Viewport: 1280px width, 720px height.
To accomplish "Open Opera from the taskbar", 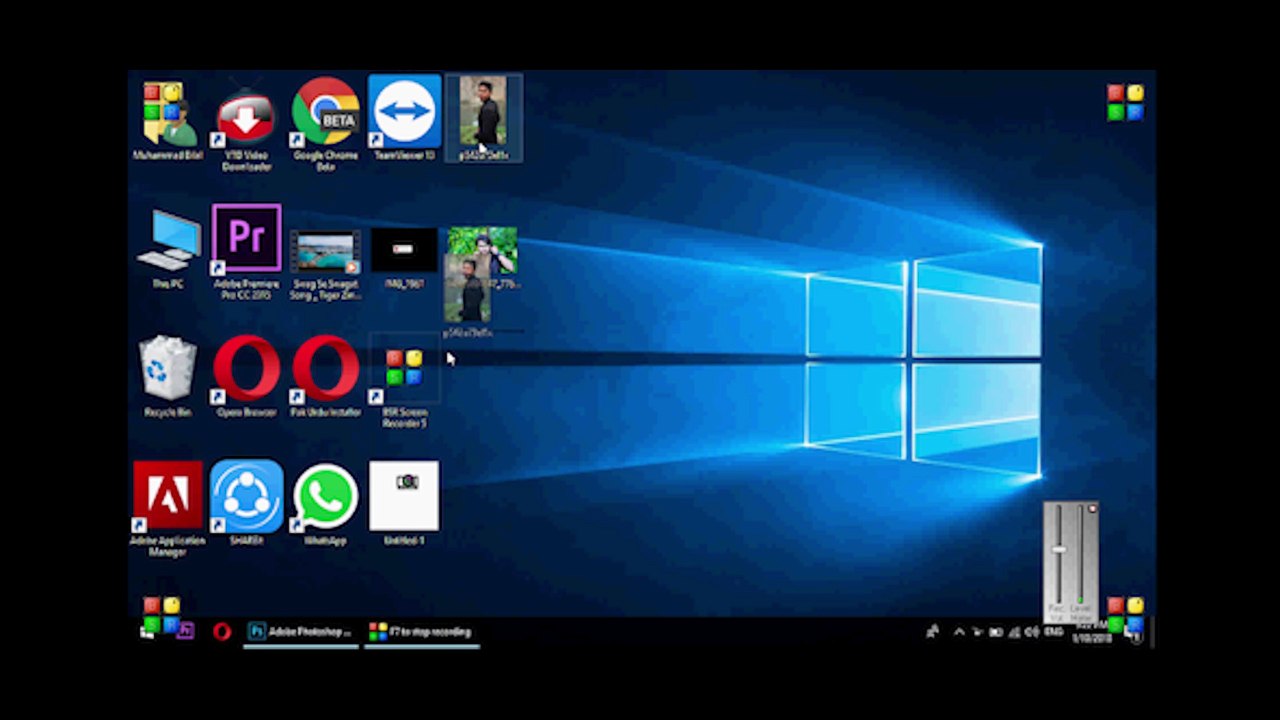I will [x=222, y=631].
